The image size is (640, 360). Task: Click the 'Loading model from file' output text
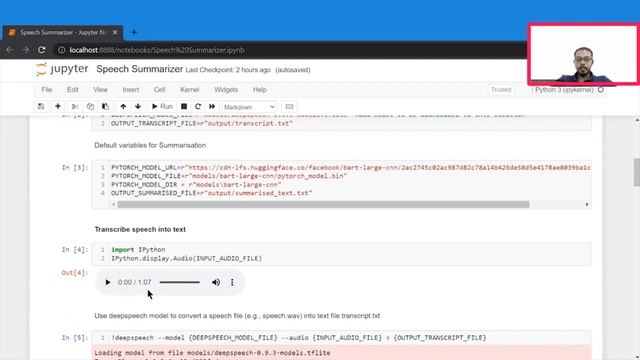tap(212, 353)
